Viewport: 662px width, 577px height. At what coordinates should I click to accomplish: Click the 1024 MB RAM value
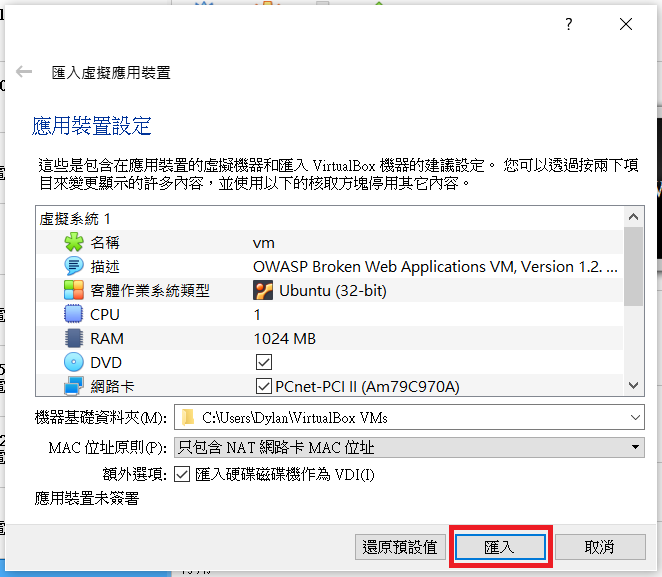285,339
